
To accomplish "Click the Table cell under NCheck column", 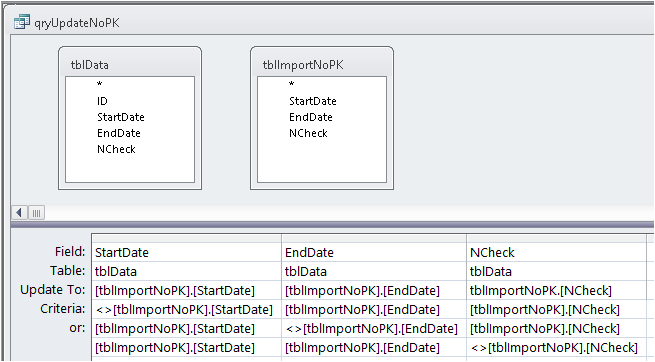I will tap(556, 271).
